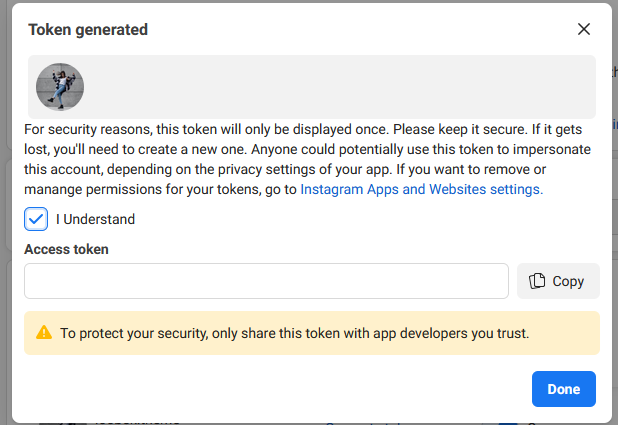Click the Done button
This screenshot has width=618, height=425.
click(x=564, y=389)
